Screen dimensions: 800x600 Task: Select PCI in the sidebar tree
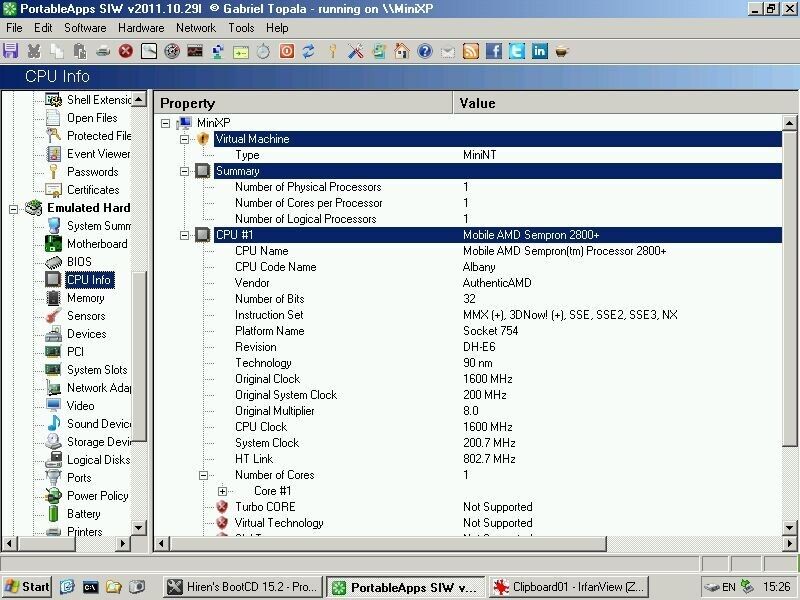click(x=75, y=352)
